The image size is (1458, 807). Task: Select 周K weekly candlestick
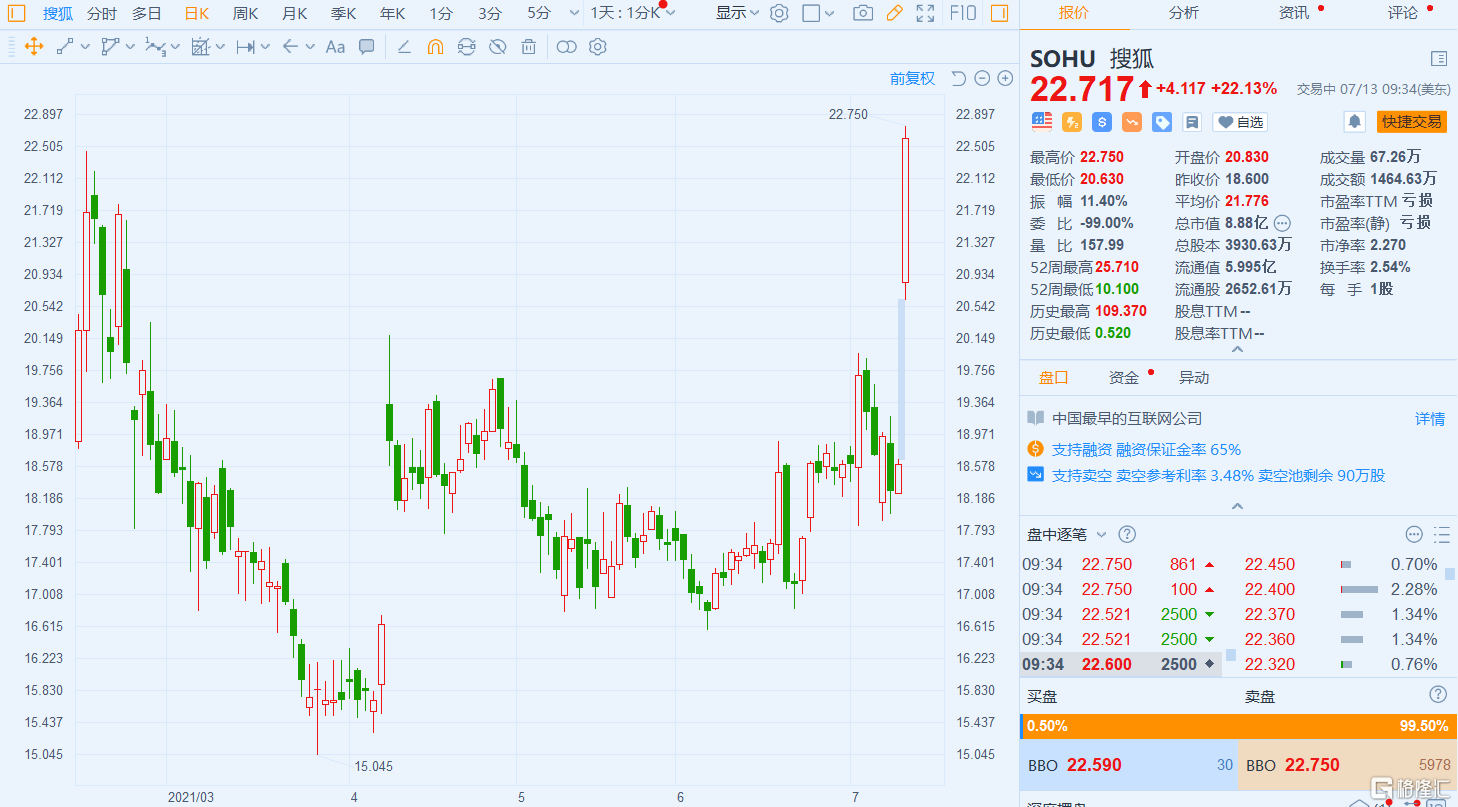click(245, 14)
